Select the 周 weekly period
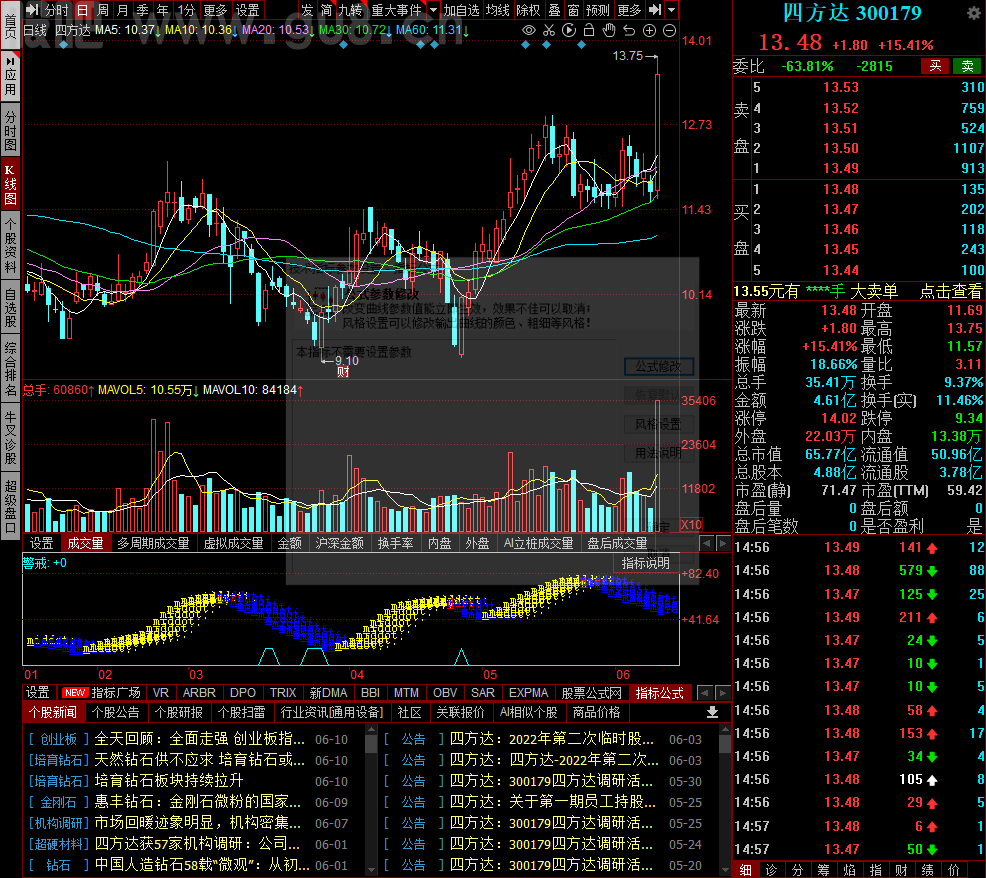 tap(102, 10)
